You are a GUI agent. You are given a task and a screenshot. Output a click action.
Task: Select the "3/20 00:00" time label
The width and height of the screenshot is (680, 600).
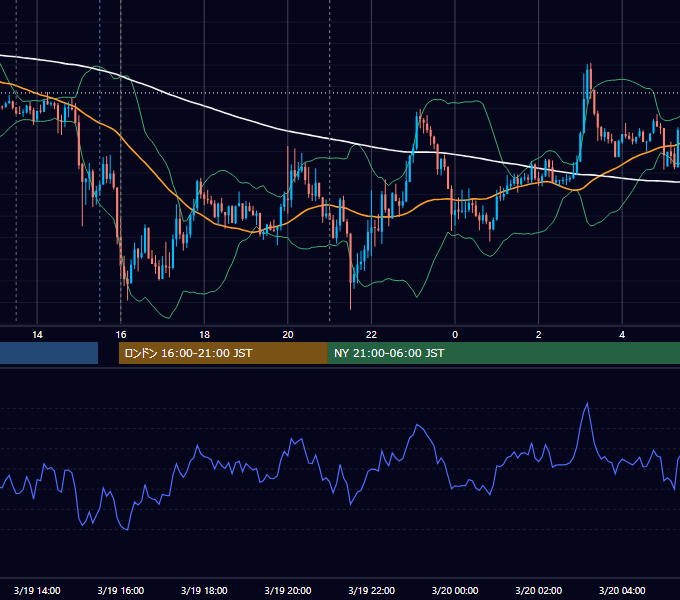[455, 590]
